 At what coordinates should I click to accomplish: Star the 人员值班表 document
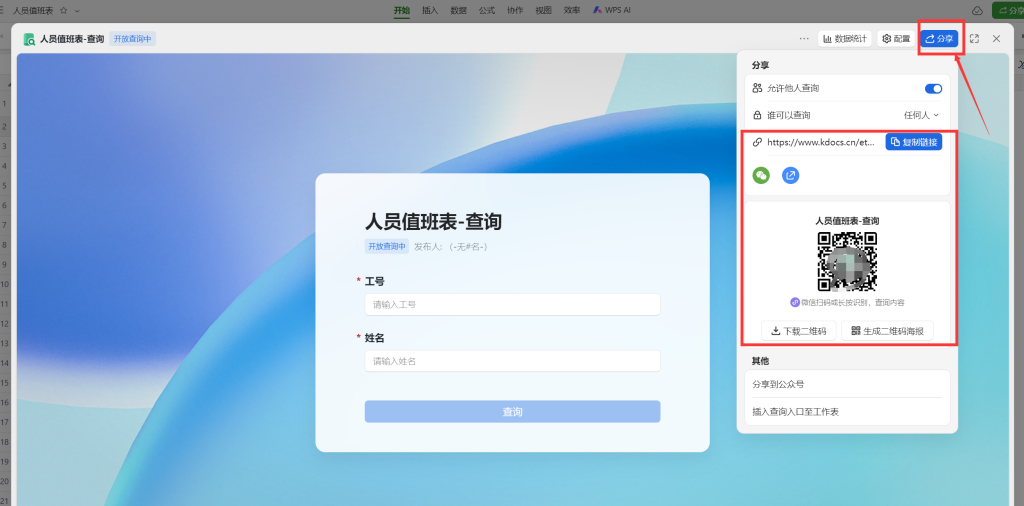[x=64, y=10]
